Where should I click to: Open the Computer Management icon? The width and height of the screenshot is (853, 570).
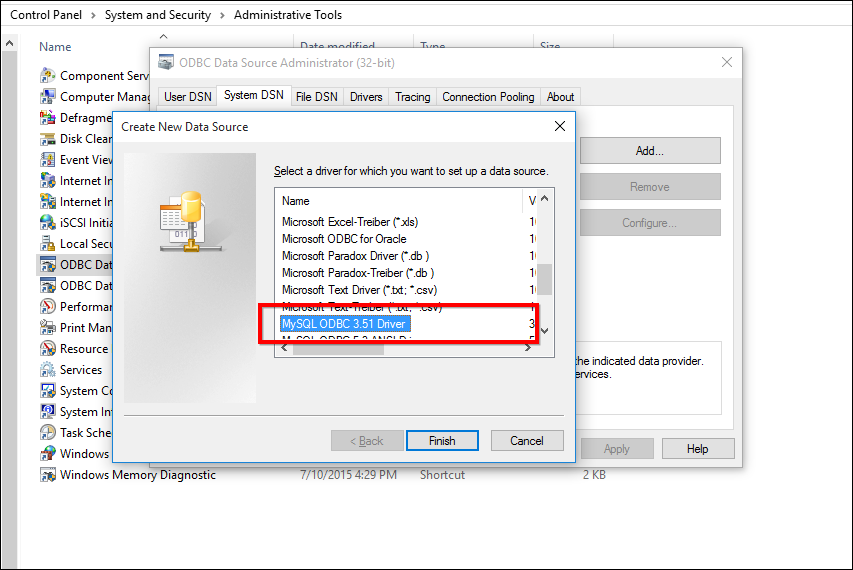(x=48, y=96)
